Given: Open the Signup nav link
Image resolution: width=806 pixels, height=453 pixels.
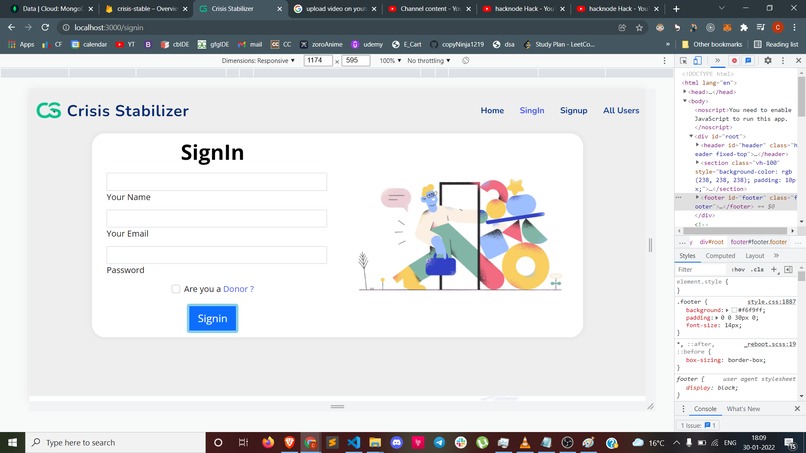Looking at the screenshot, I should 574,111.
